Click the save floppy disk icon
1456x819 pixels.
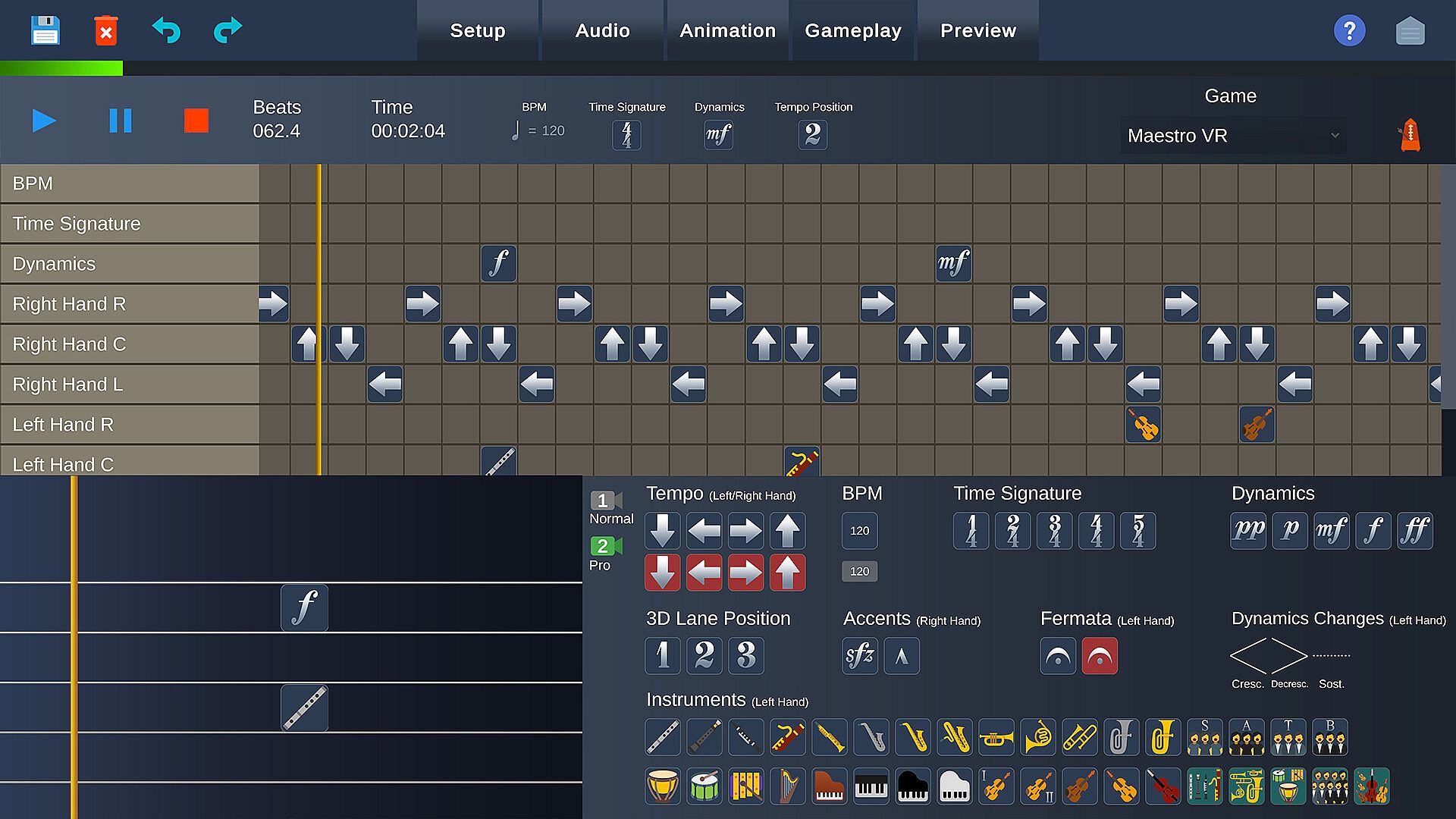point(45,30)
